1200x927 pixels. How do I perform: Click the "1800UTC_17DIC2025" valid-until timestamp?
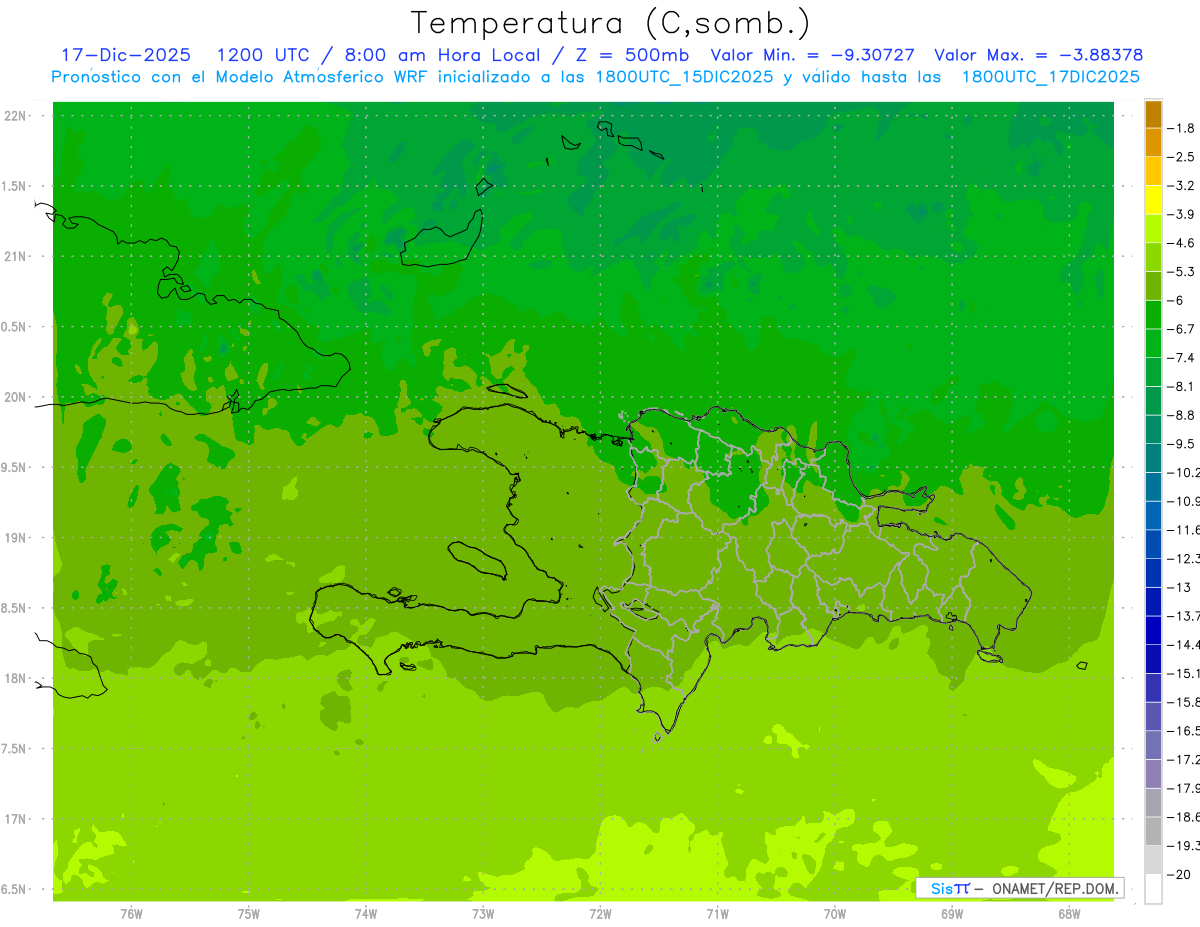pyautogui.click(x=1050, y=77)
